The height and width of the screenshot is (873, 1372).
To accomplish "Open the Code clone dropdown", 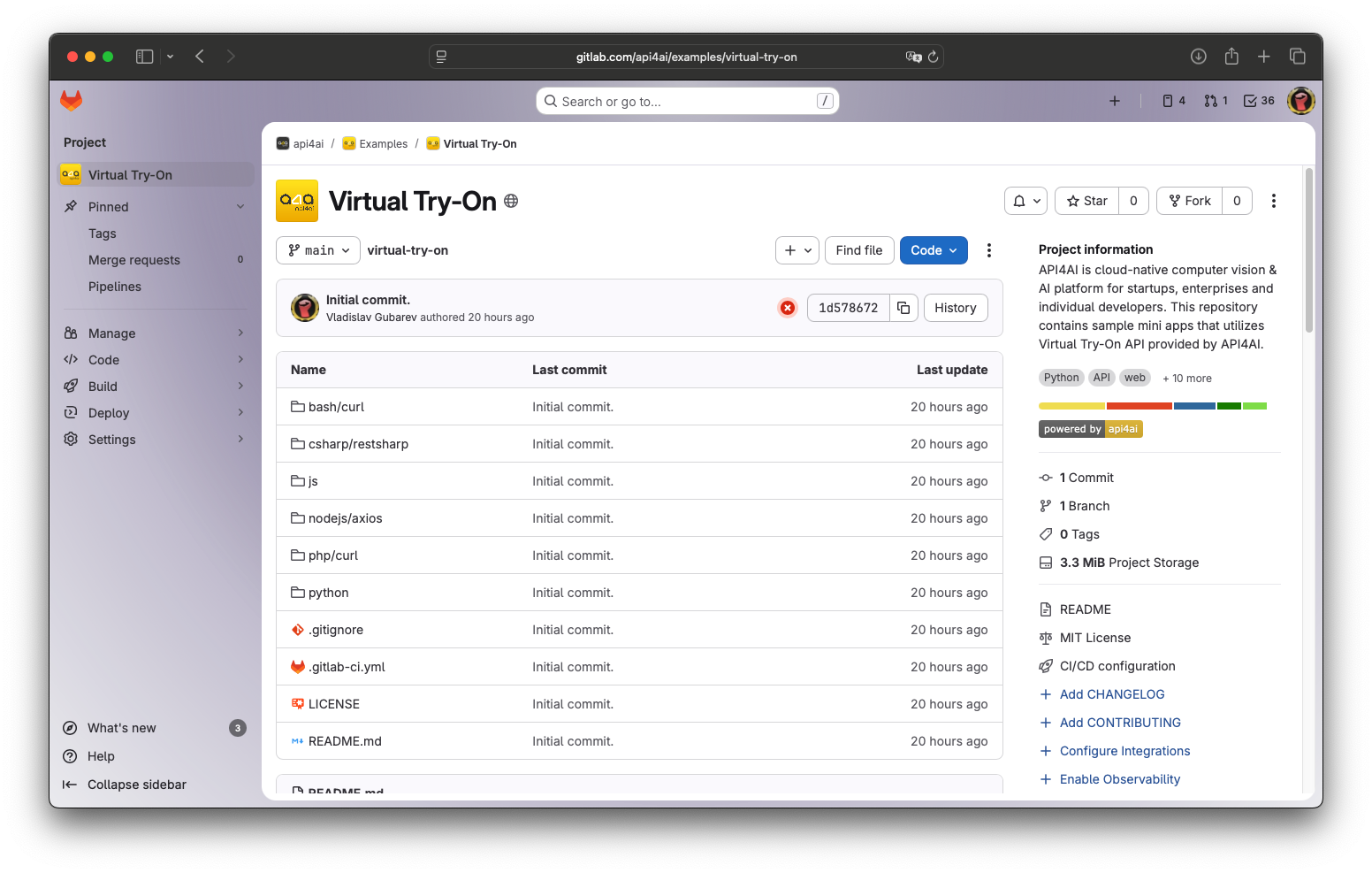I will pos(934,250).
